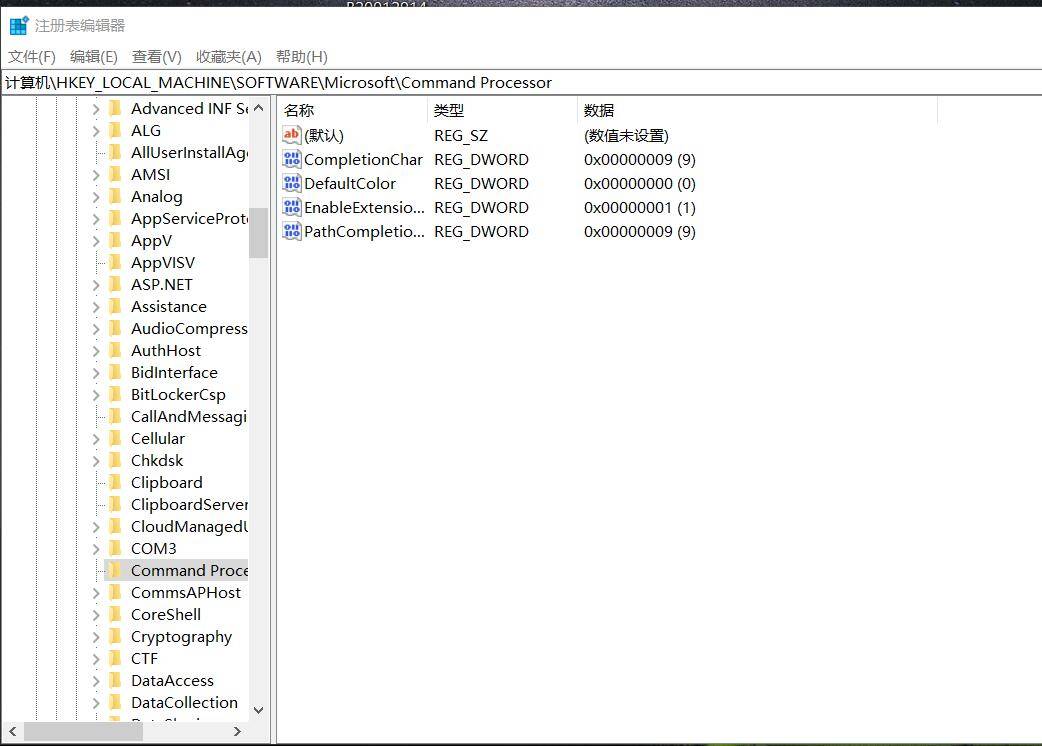Screen dimensions: 1042x746
Task: Select the ClipboardServer tree key
Action: 189,504
